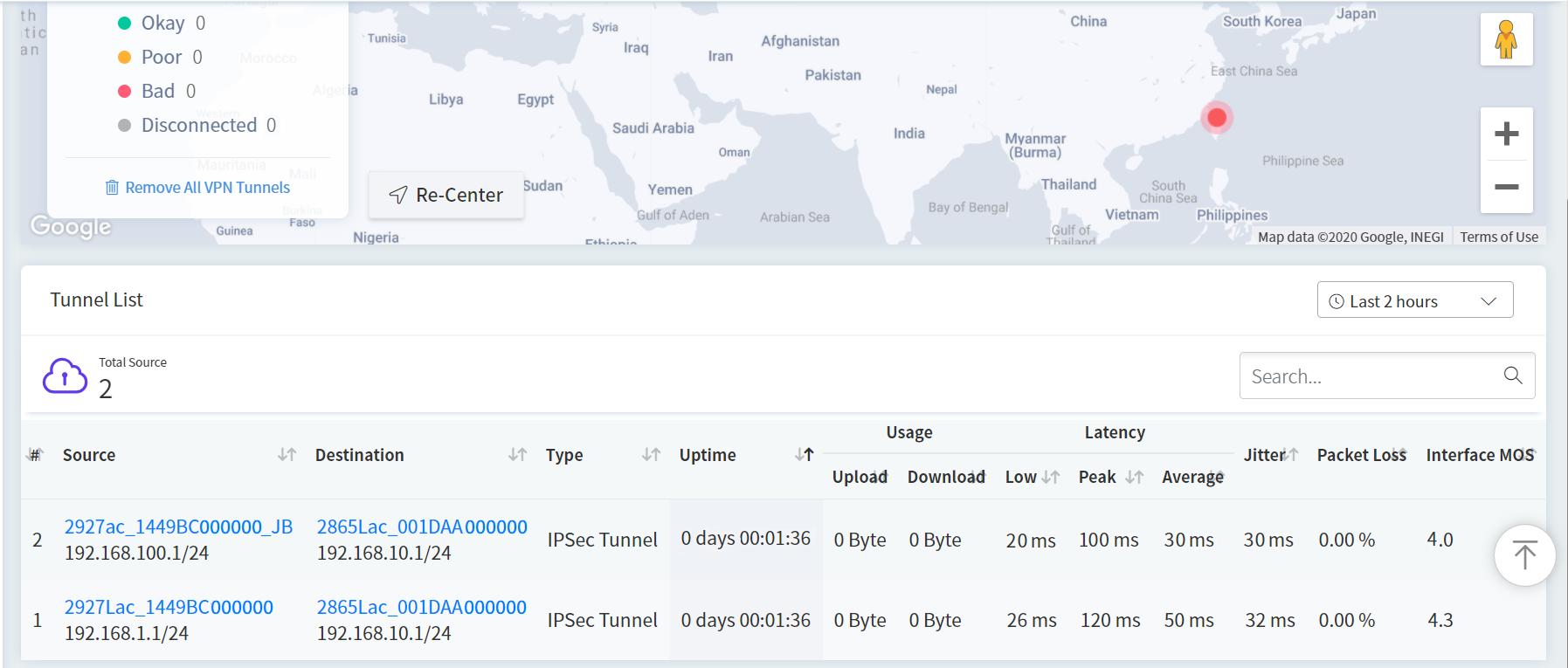
Task: Click the Disconnected status legend entry
Action: tap(197, 125)
